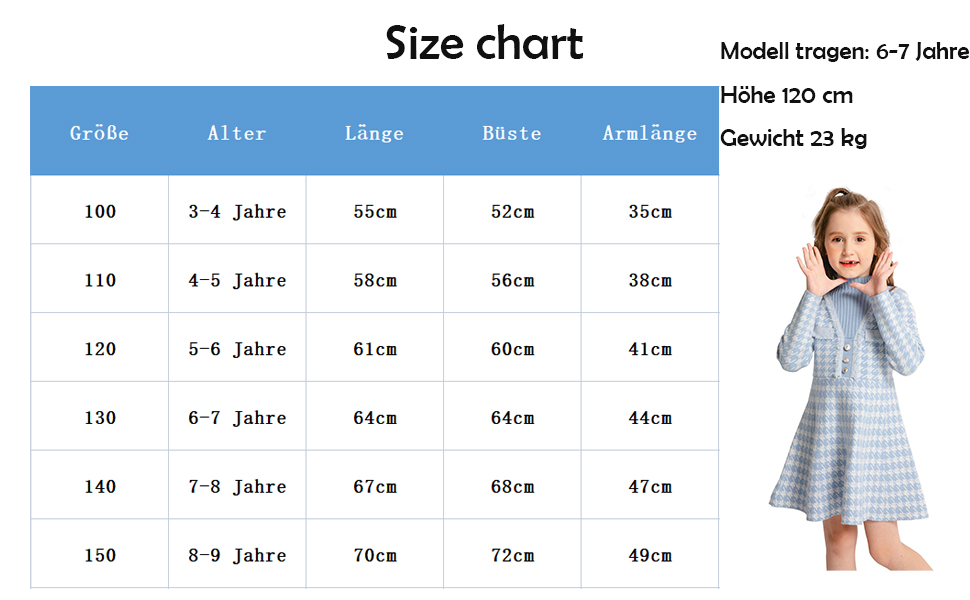970x600 pixels.
Task: Select size 140 in the chart
Action: click(x=100, y=487)
